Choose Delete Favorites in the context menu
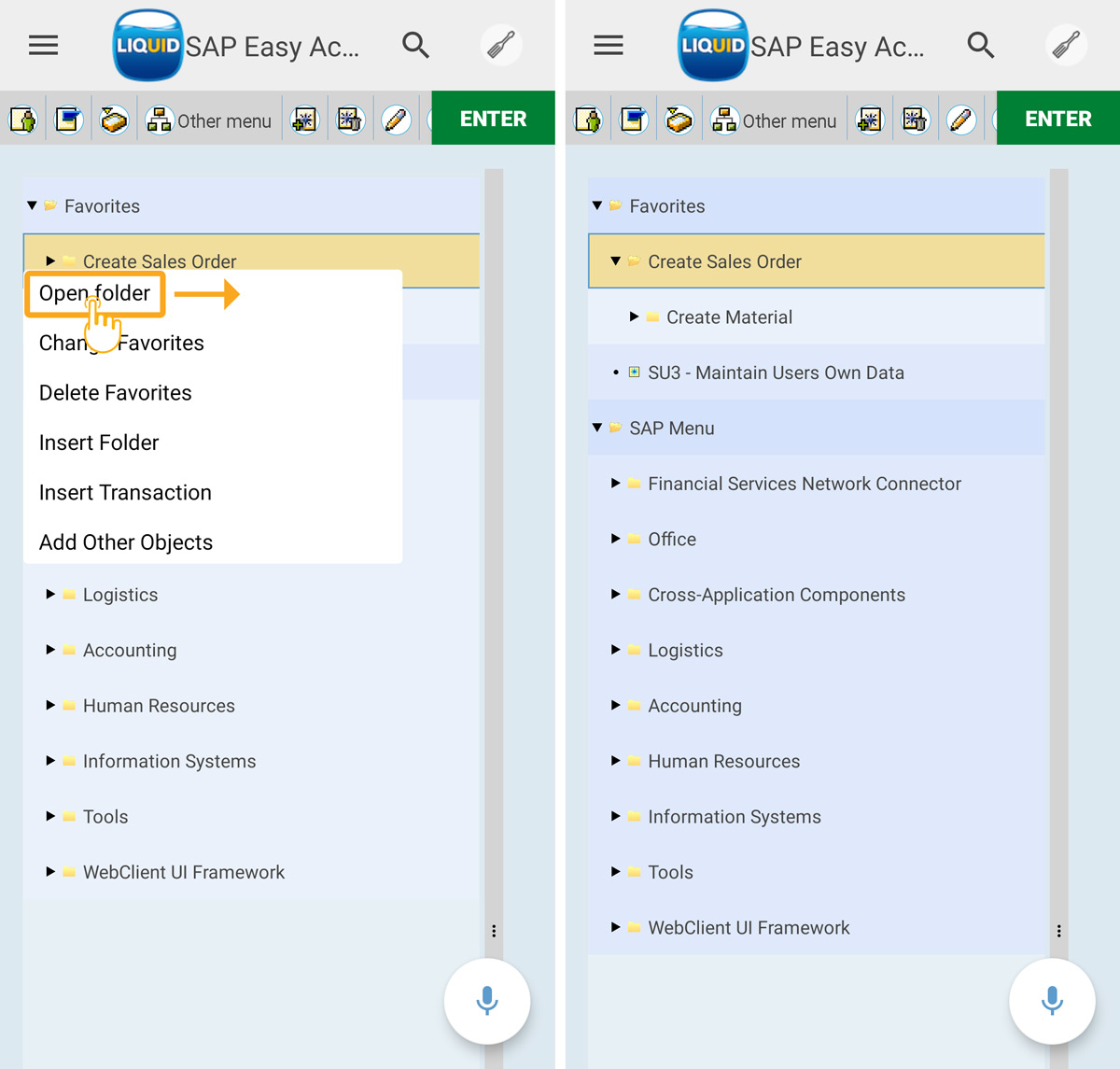1120x1069 pixels. coord(115,393)
